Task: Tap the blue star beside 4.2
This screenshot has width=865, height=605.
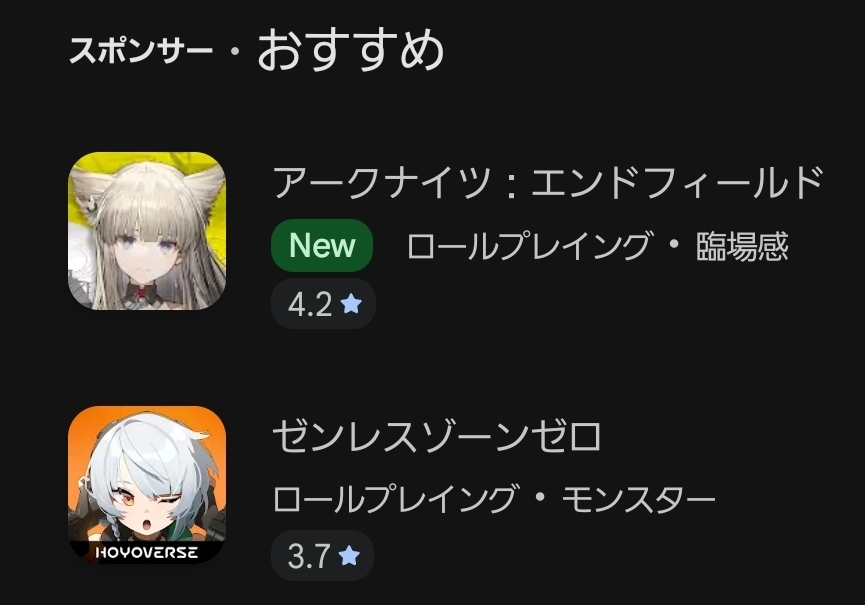Action: tap(351, 303)
